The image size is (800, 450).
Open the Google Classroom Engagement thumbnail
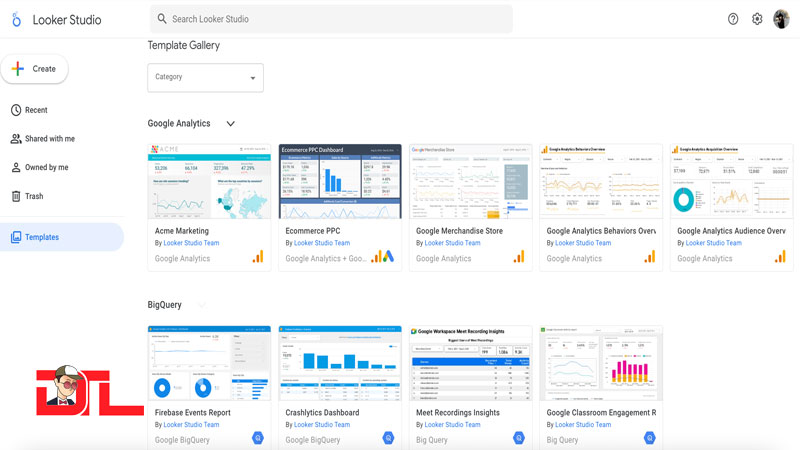point(601,363)
